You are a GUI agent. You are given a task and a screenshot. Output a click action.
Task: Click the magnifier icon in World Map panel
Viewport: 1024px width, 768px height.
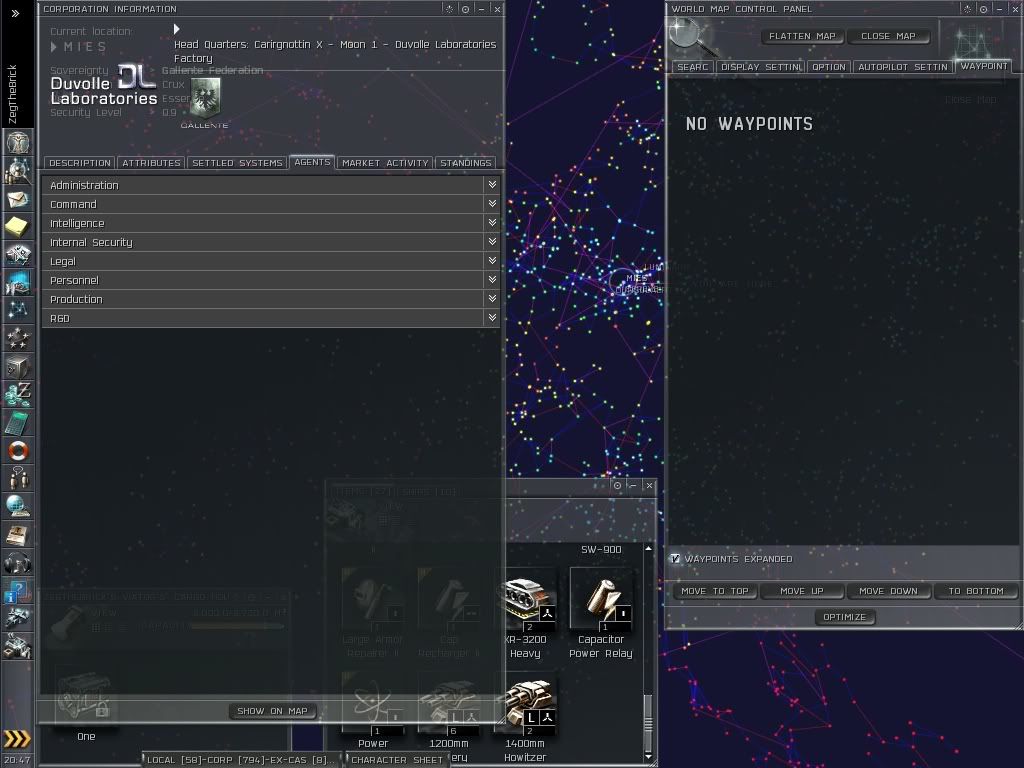pyautogui.click(x=692, y=36)
